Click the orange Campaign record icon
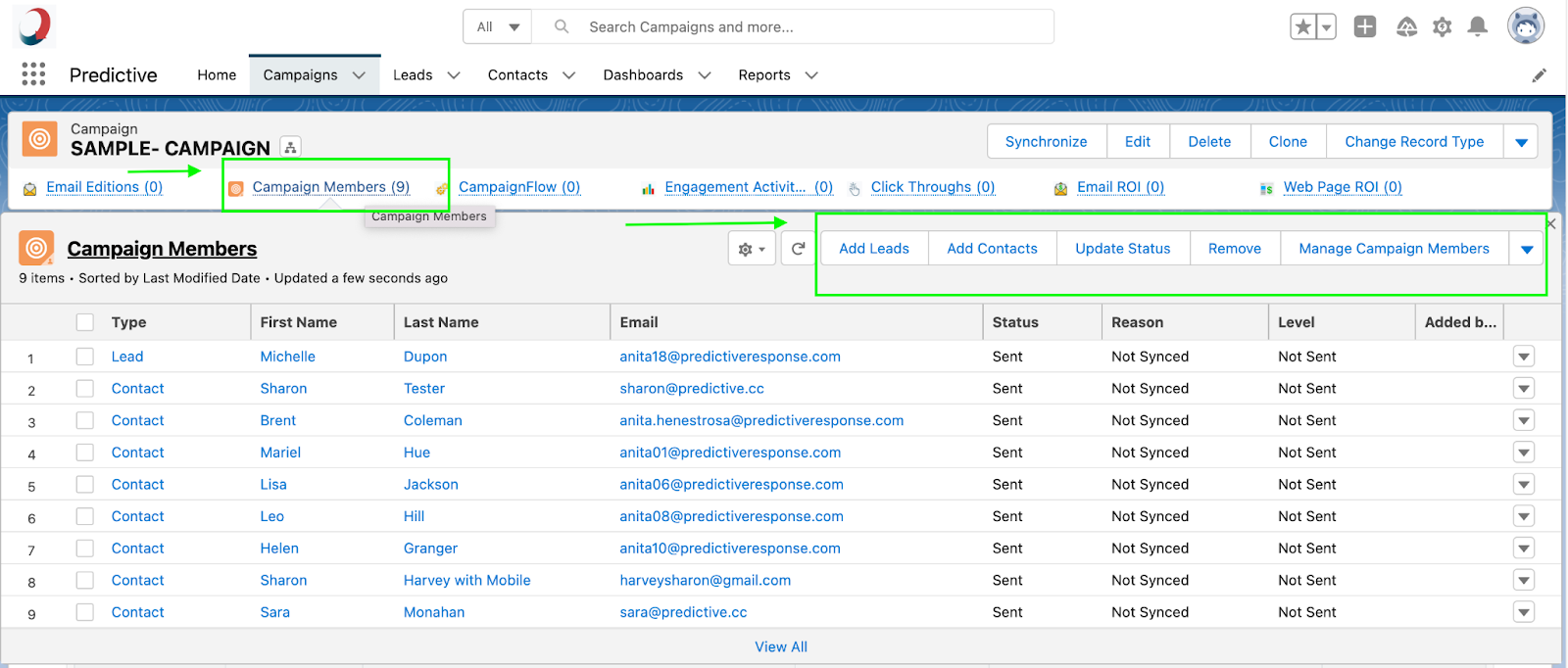 tap(39, 140)
